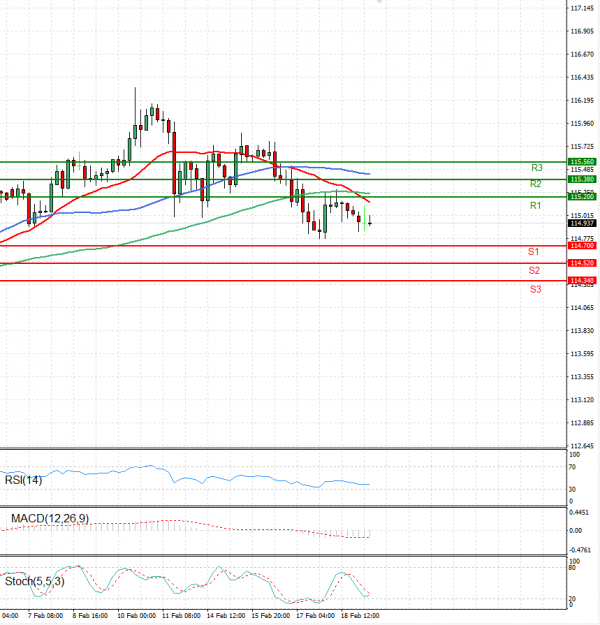Viewport: 600px width, 625px height.
Task: Click the RSI(14) indicator label
Action: tap(23, 480)
